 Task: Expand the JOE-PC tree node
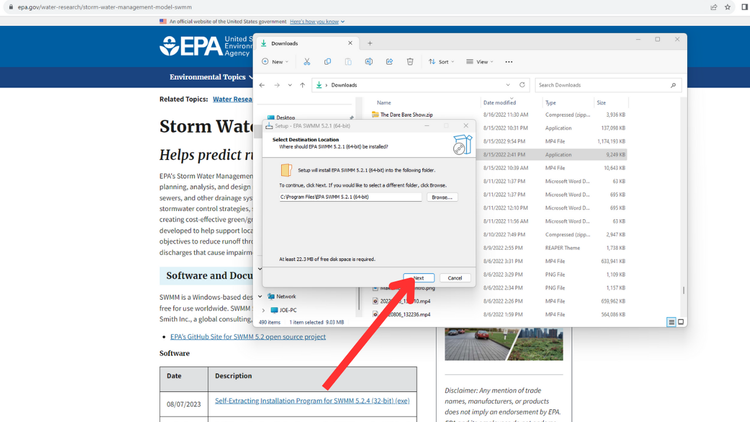(263, 310)
